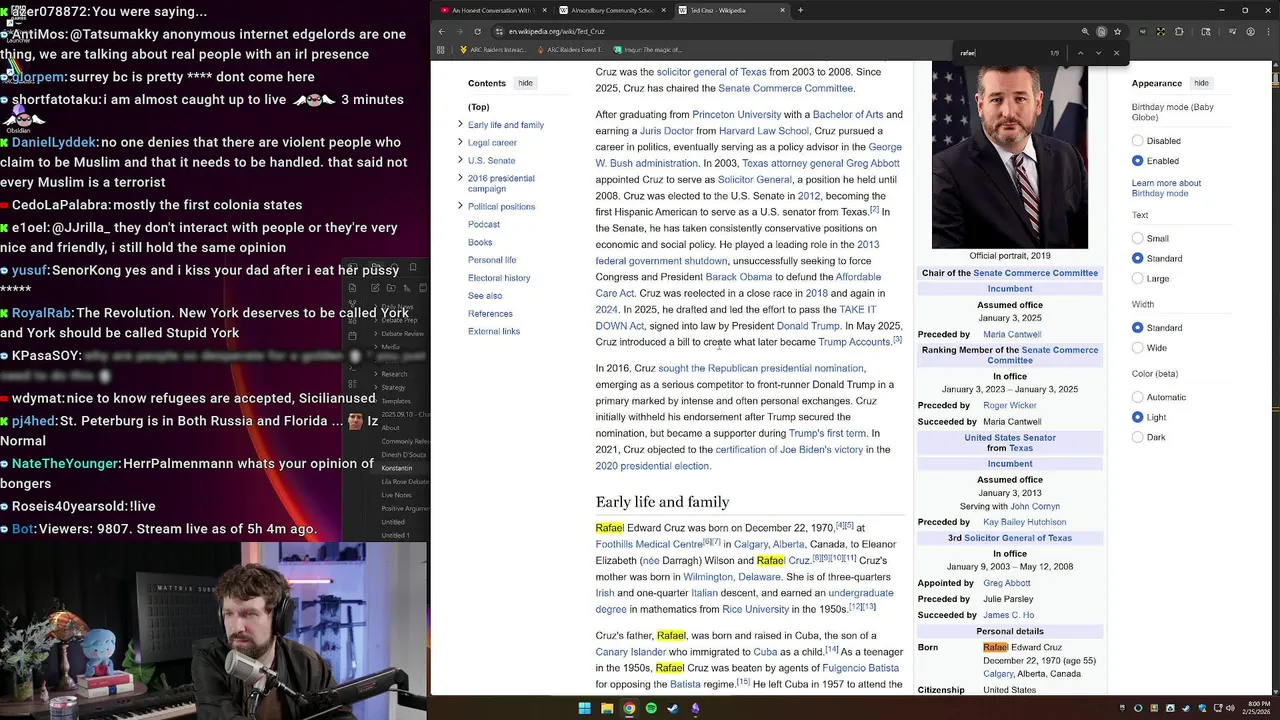Jump to Electoral history in contents
This screenshot has height=720, width=1280.
tap(499, 278)
